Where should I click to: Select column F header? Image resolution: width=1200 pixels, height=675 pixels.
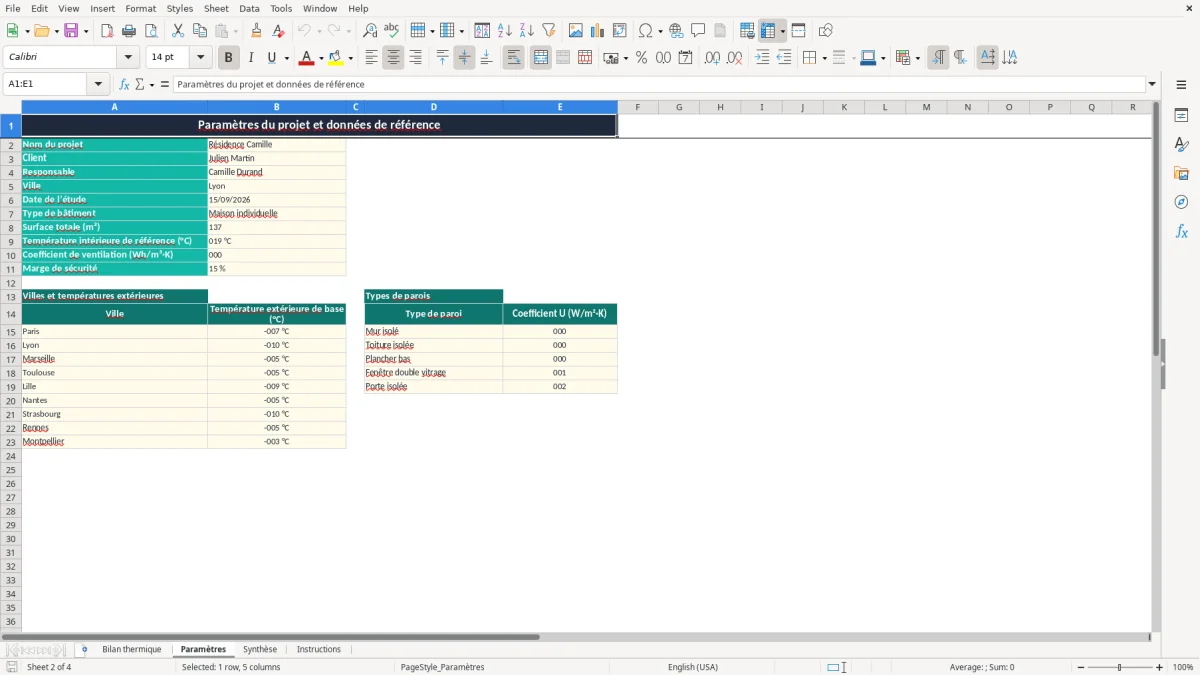click(x=637, y=107)
